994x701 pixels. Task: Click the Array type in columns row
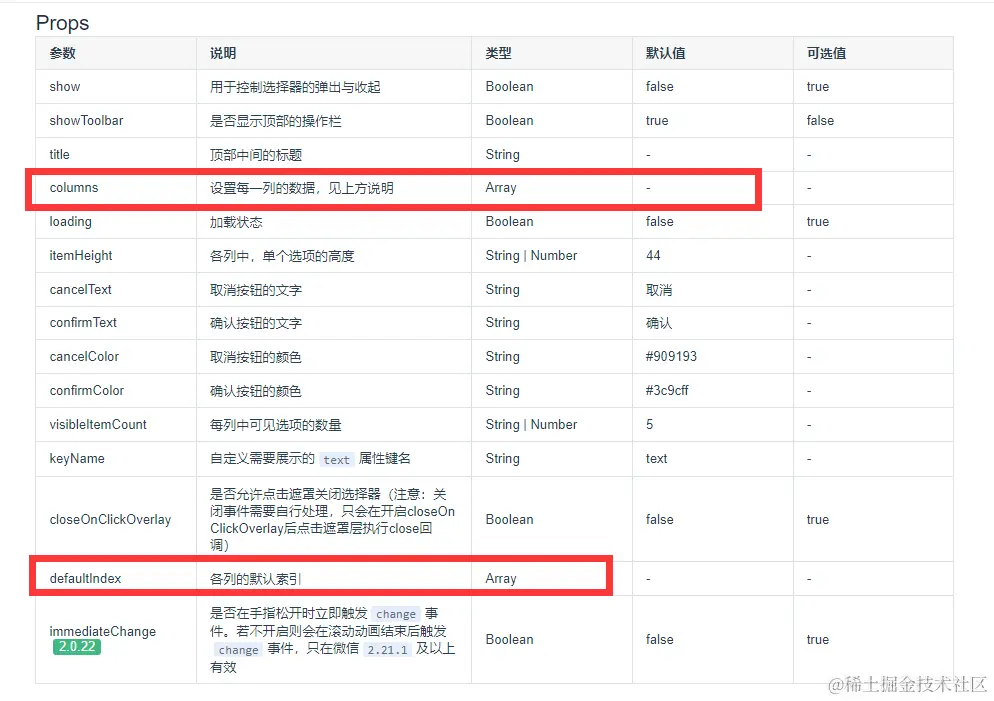pos(501,188)
